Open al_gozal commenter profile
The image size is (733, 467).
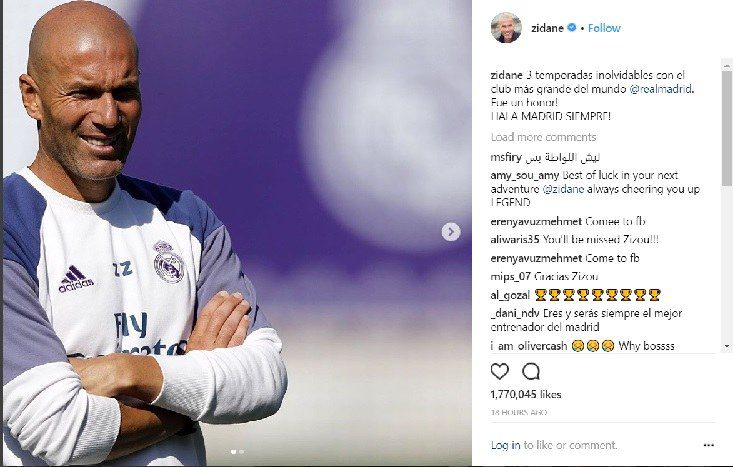pyautogui.click(x=510, y=295)
